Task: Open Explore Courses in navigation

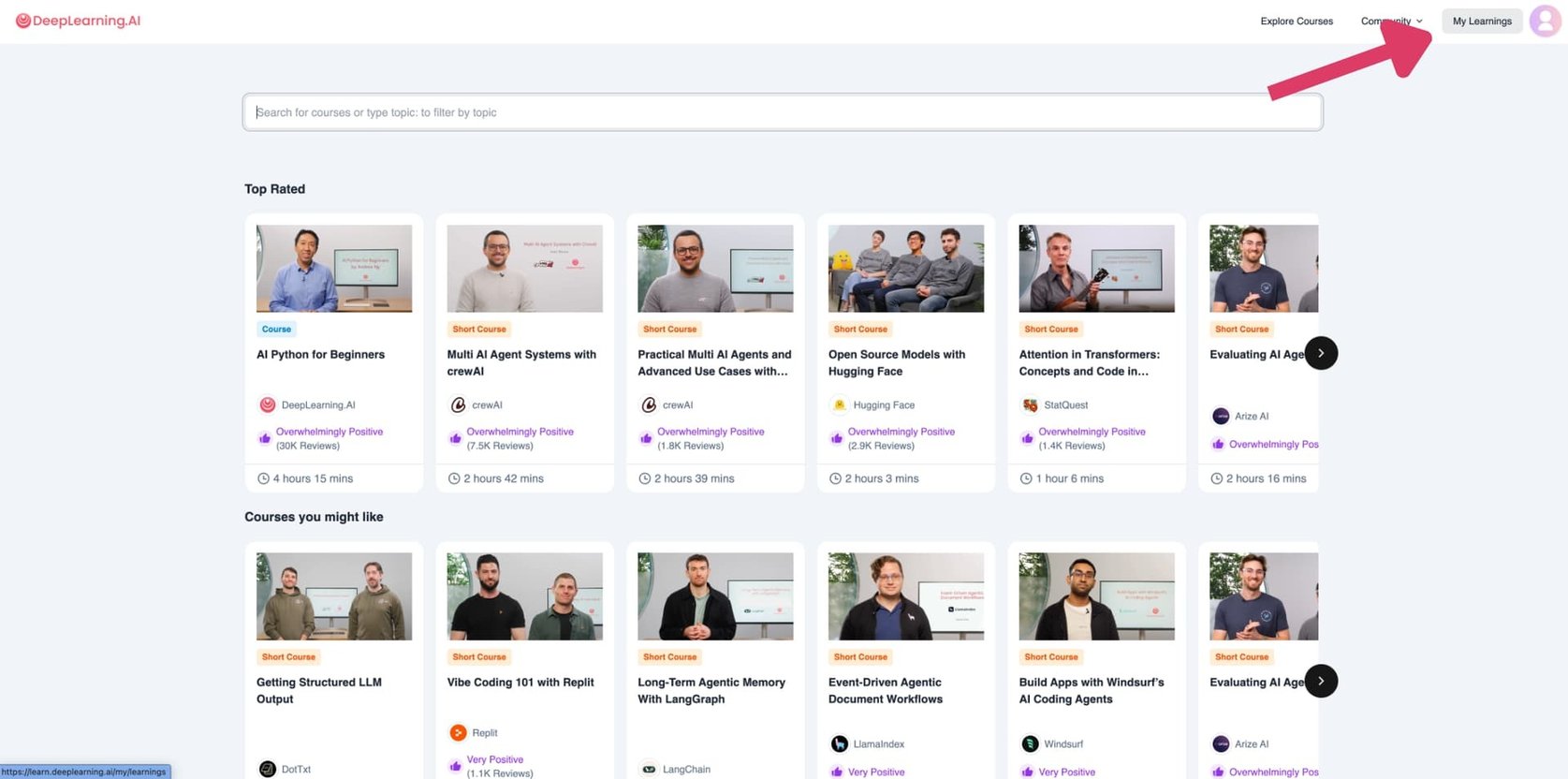Action: click(1297, 21)
